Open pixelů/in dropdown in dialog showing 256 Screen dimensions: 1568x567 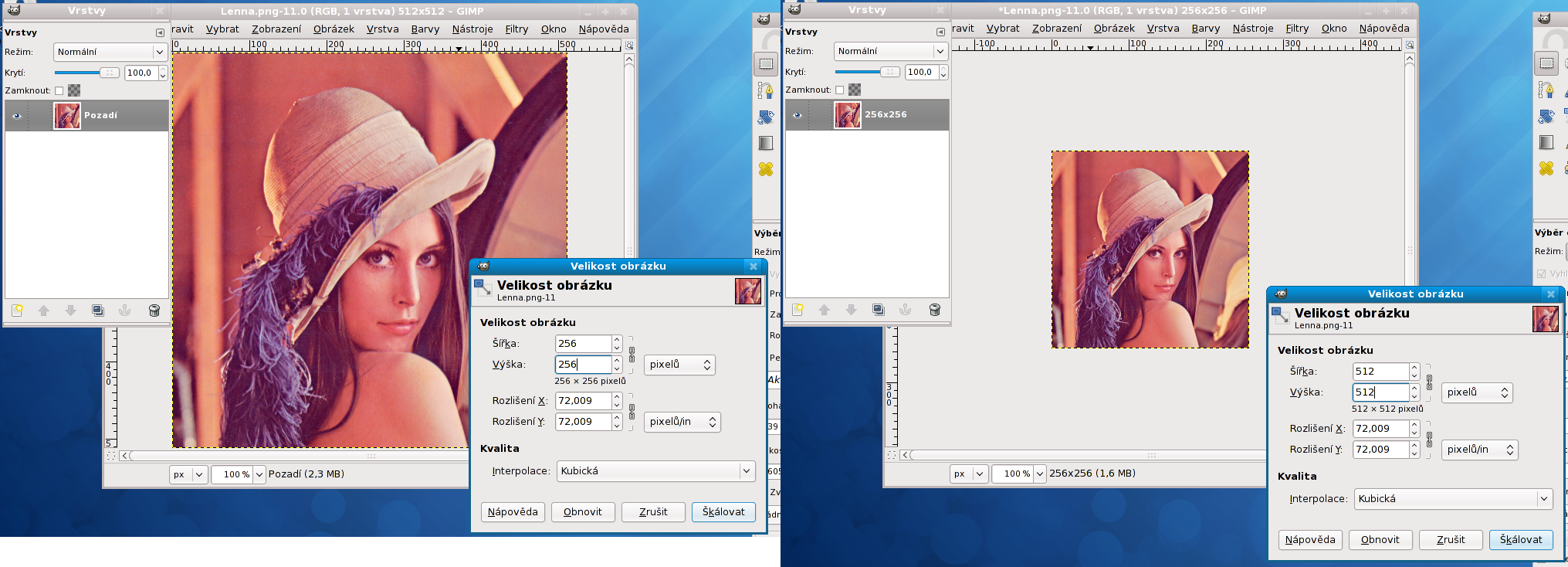click(682, 422)
